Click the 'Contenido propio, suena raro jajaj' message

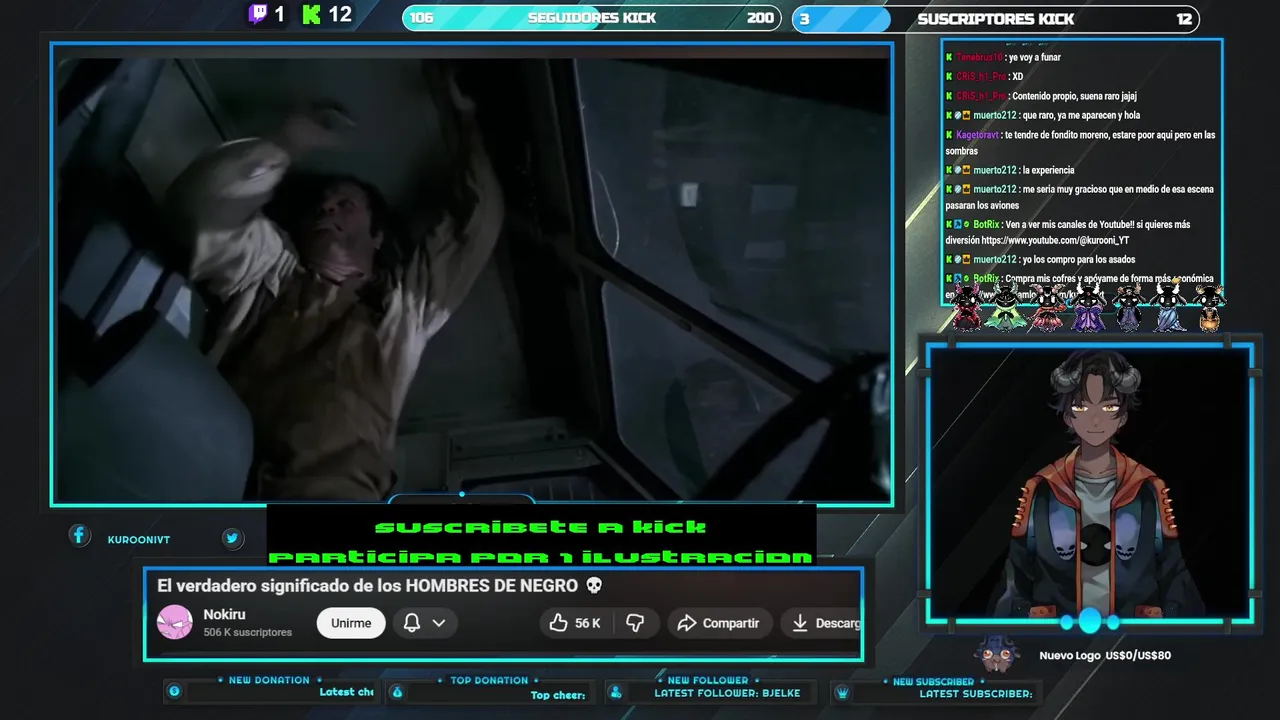(1074, 96)
